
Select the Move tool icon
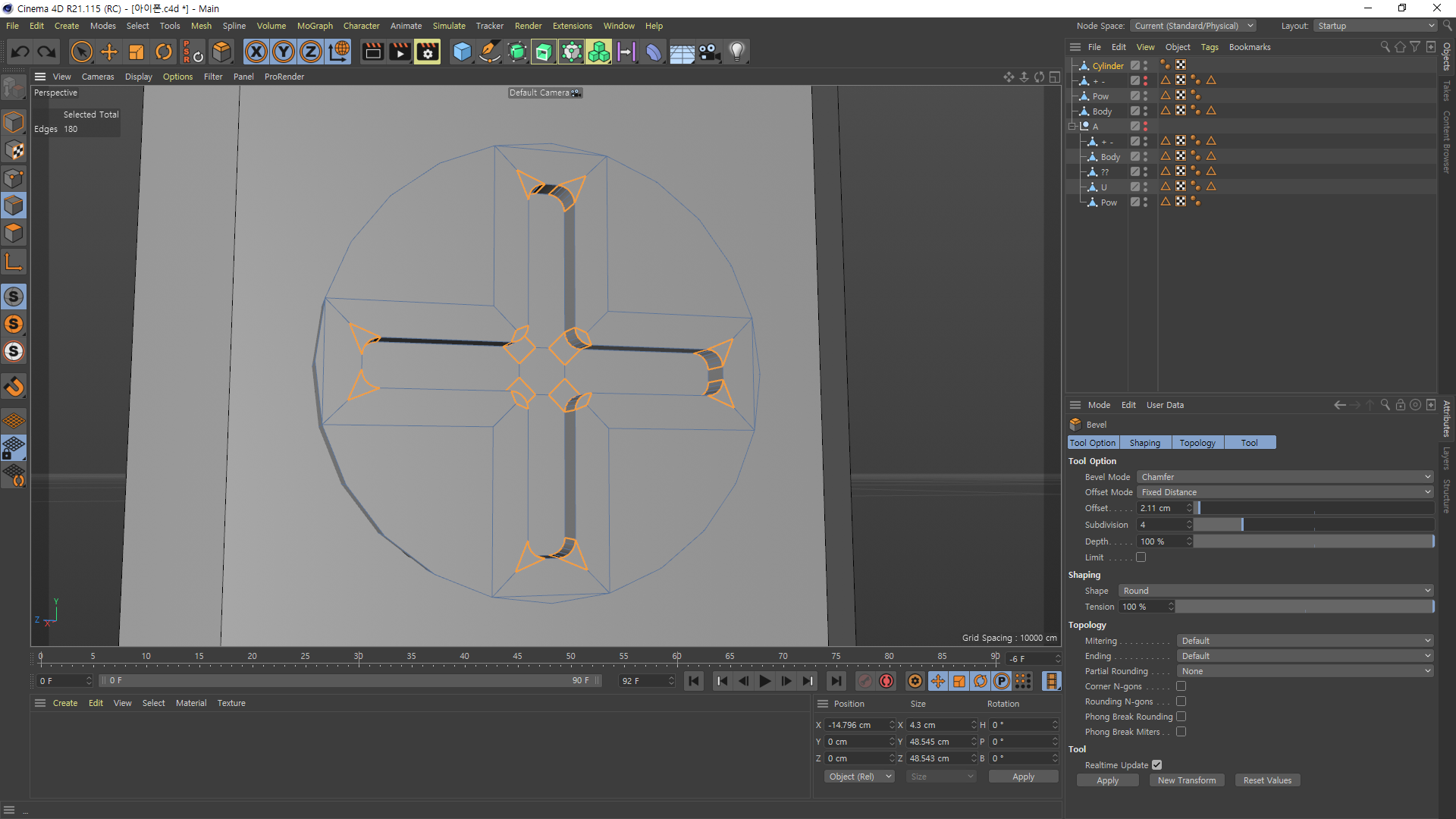point(109,52)
